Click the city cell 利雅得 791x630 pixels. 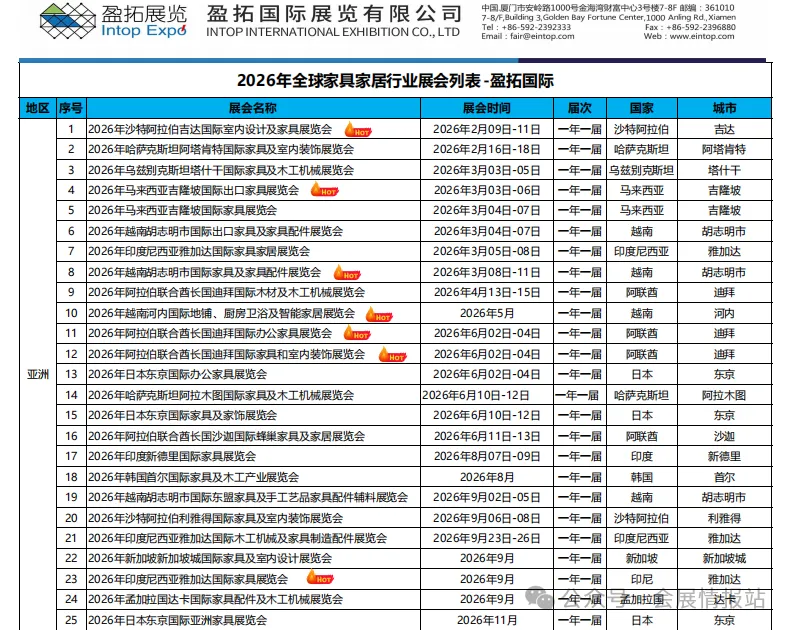(x=724, y=518)
